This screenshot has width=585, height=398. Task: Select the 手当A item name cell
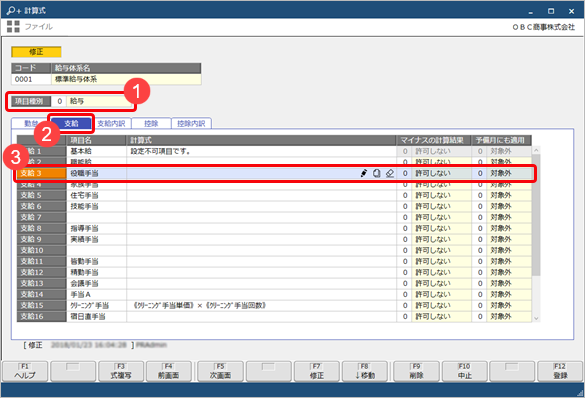tap(96, 294)
